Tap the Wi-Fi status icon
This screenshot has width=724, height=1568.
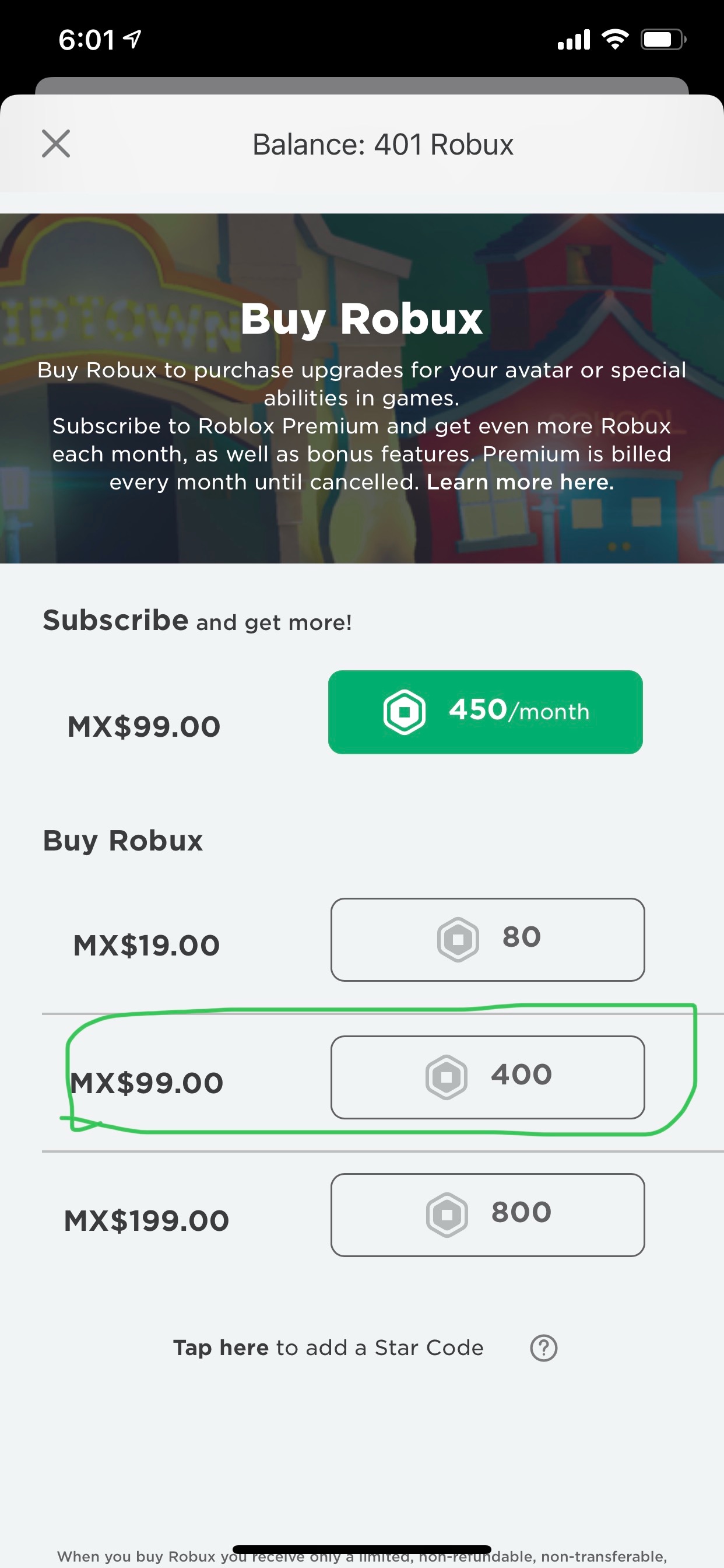click(x=614, y=40)
